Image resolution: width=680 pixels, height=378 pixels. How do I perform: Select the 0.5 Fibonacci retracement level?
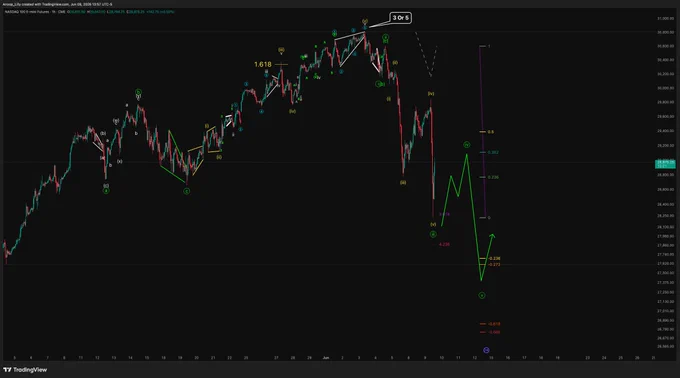point(490,132)
